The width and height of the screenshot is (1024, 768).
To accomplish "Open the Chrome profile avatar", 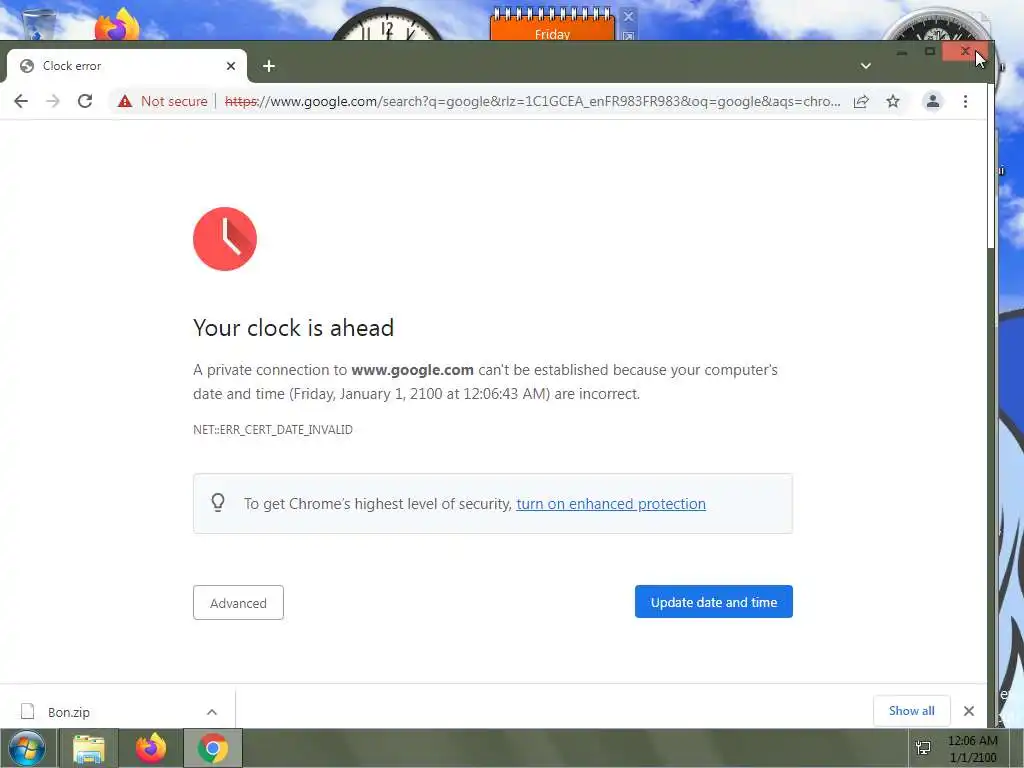I will 933,101.
